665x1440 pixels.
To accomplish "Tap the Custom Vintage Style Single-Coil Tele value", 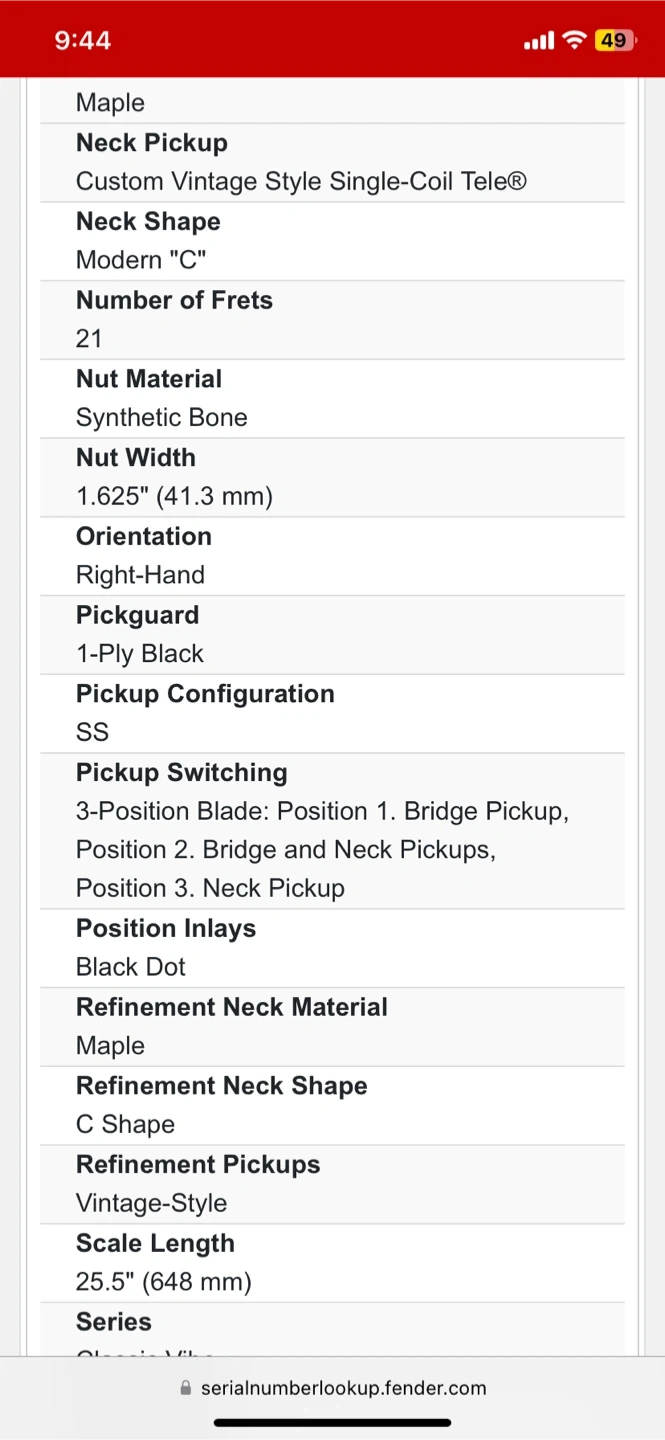I will coord(301,182).
